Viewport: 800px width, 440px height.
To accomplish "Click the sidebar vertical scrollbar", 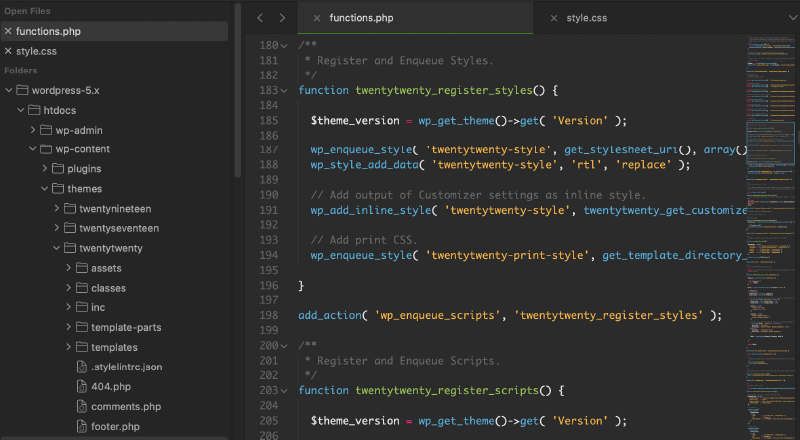I will point(238,90).
